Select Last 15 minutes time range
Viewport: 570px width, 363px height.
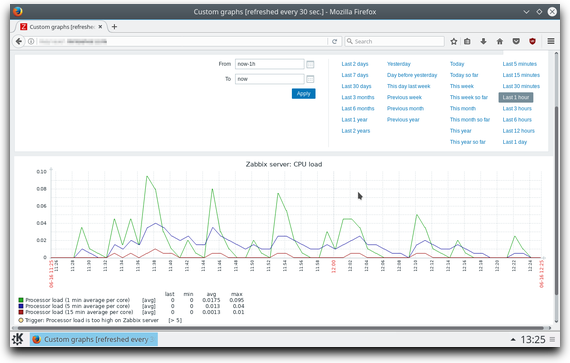click(x=521, y=75)
